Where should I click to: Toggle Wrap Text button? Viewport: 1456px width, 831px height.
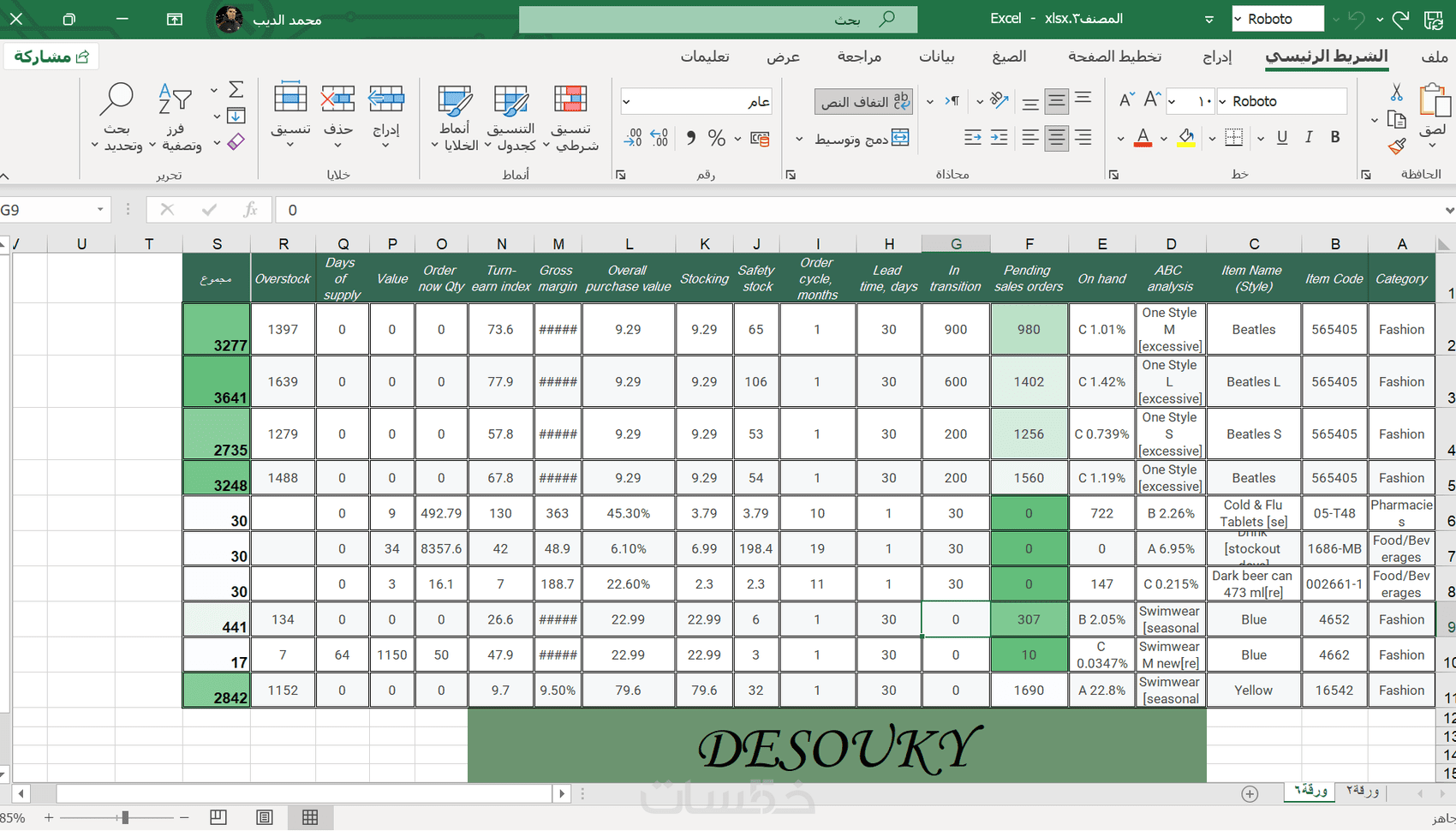click(863, 101)
